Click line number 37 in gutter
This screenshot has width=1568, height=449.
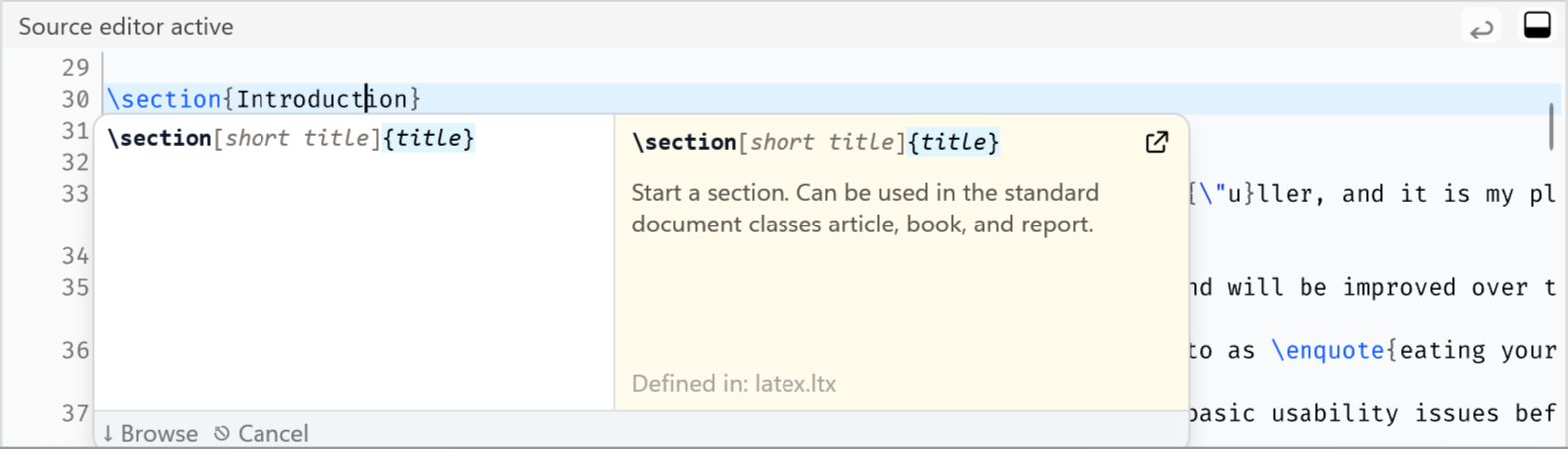(x=75, y=413)
